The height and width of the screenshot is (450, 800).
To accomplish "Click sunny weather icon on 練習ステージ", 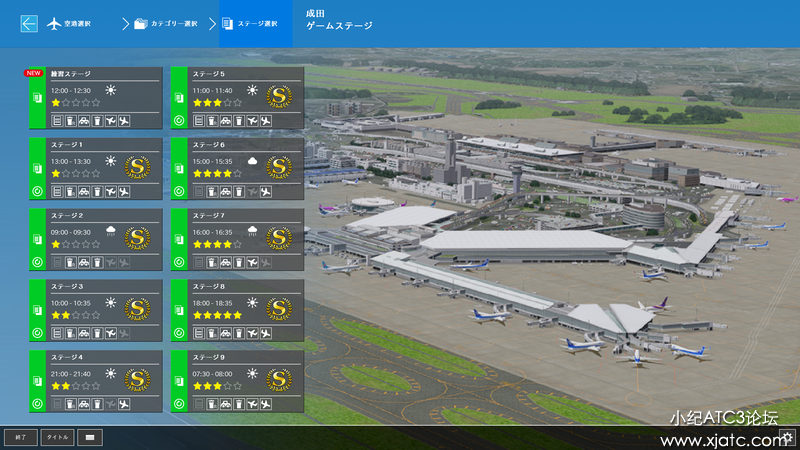I will click(x=110, y=90).
